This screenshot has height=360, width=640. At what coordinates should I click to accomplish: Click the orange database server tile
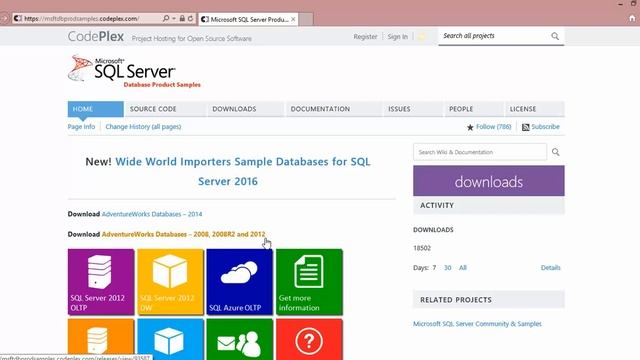coord(101,339)
